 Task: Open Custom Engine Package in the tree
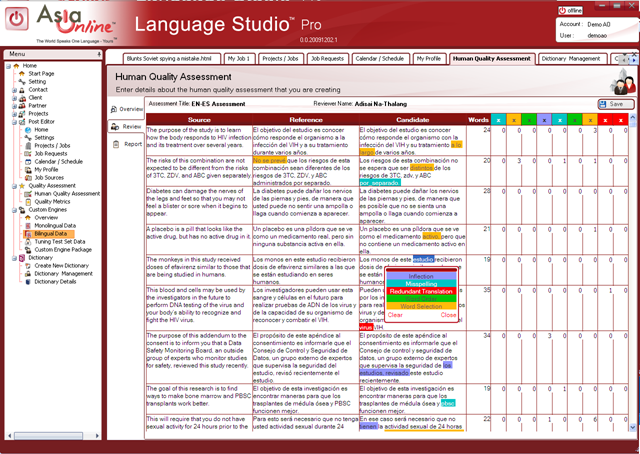point(63,249)
